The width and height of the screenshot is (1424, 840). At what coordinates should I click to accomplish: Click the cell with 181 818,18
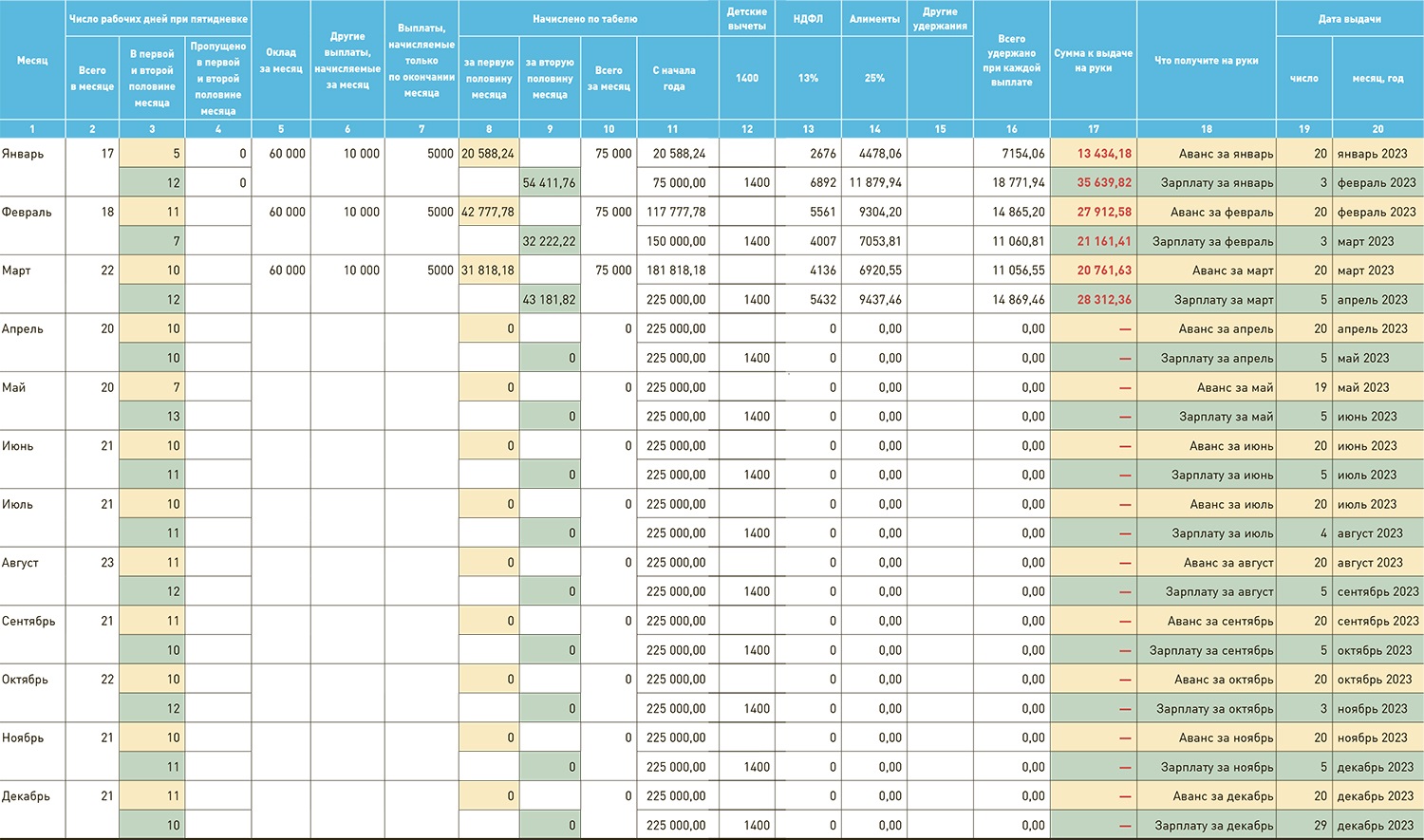[676, 271]
